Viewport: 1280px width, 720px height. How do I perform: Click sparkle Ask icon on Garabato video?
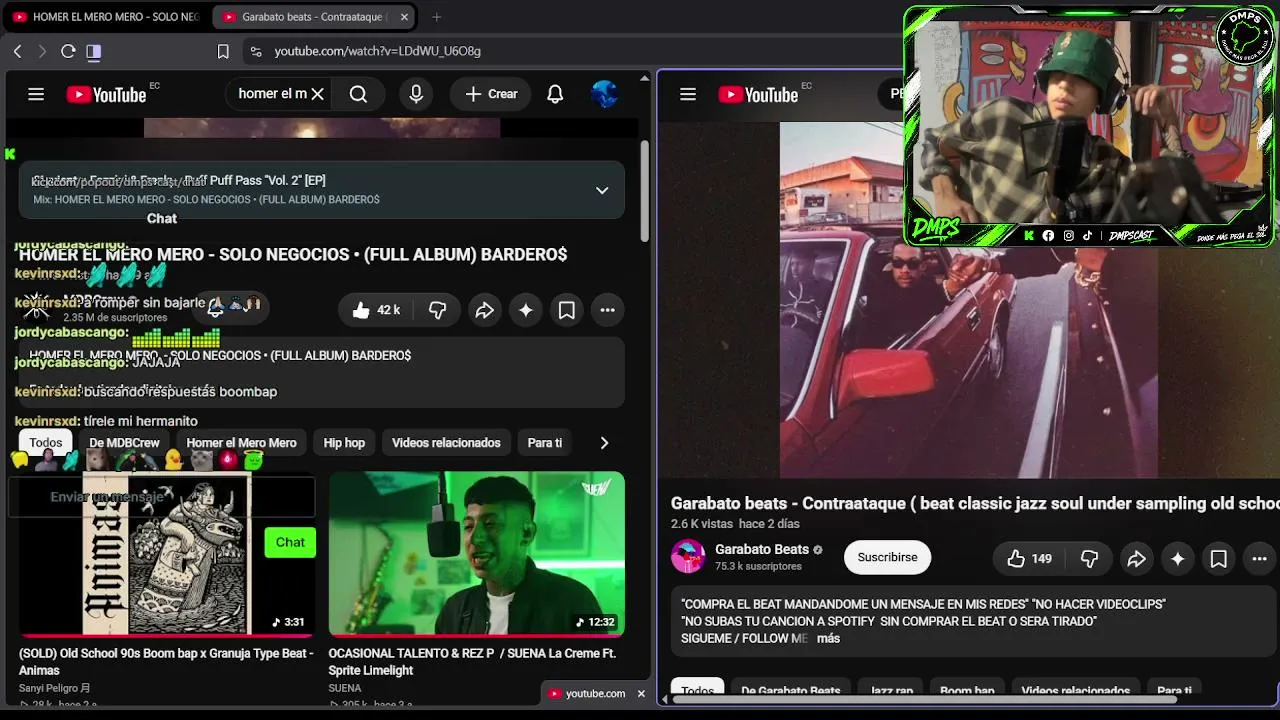point(1177,559)
